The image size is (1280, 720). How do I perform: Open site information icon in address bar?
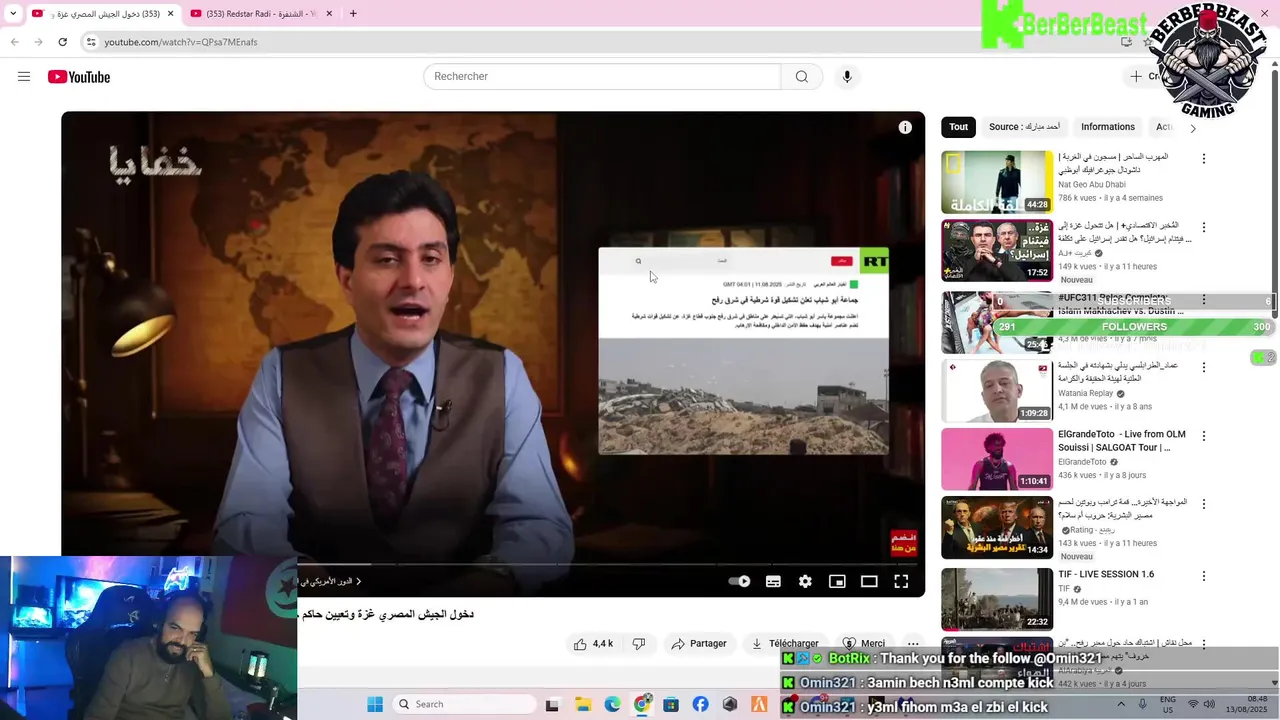click(x=91, y=42)
